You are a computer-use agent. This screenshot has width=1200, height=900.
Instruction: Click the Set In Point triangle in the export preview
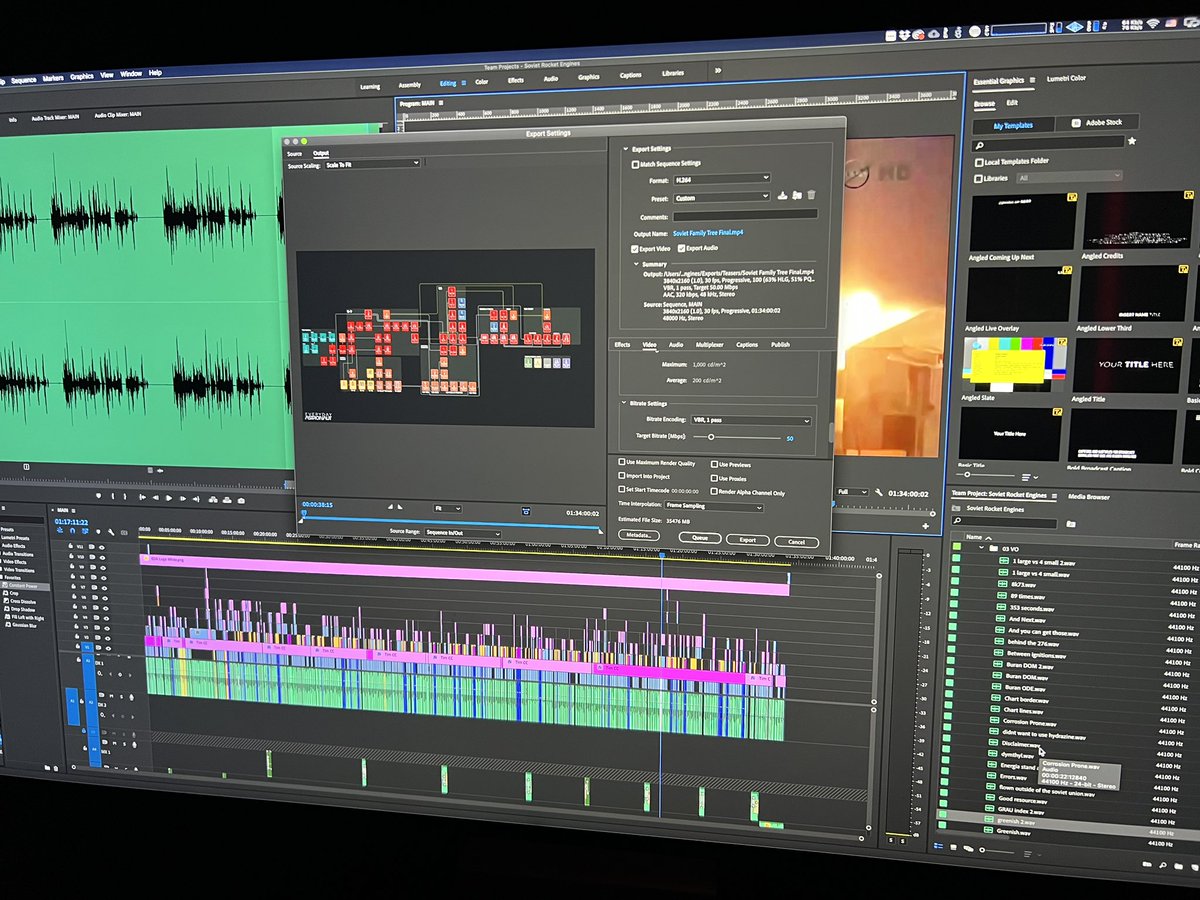point(390,508)
